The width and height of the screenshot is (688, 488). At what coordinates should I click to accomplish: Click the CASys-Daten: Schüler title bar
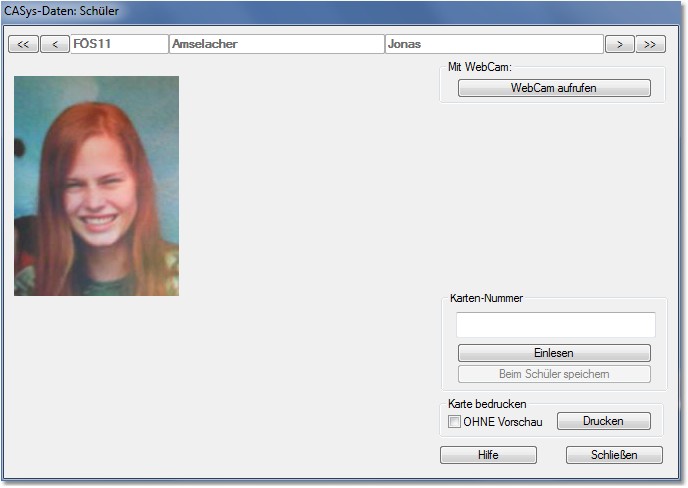point(300,12)
